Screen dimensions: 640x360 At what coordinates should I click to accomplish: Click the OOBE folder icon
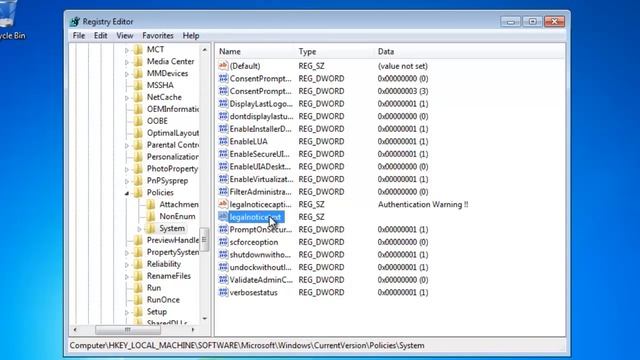pyautogui.click(x=138, y=121)
